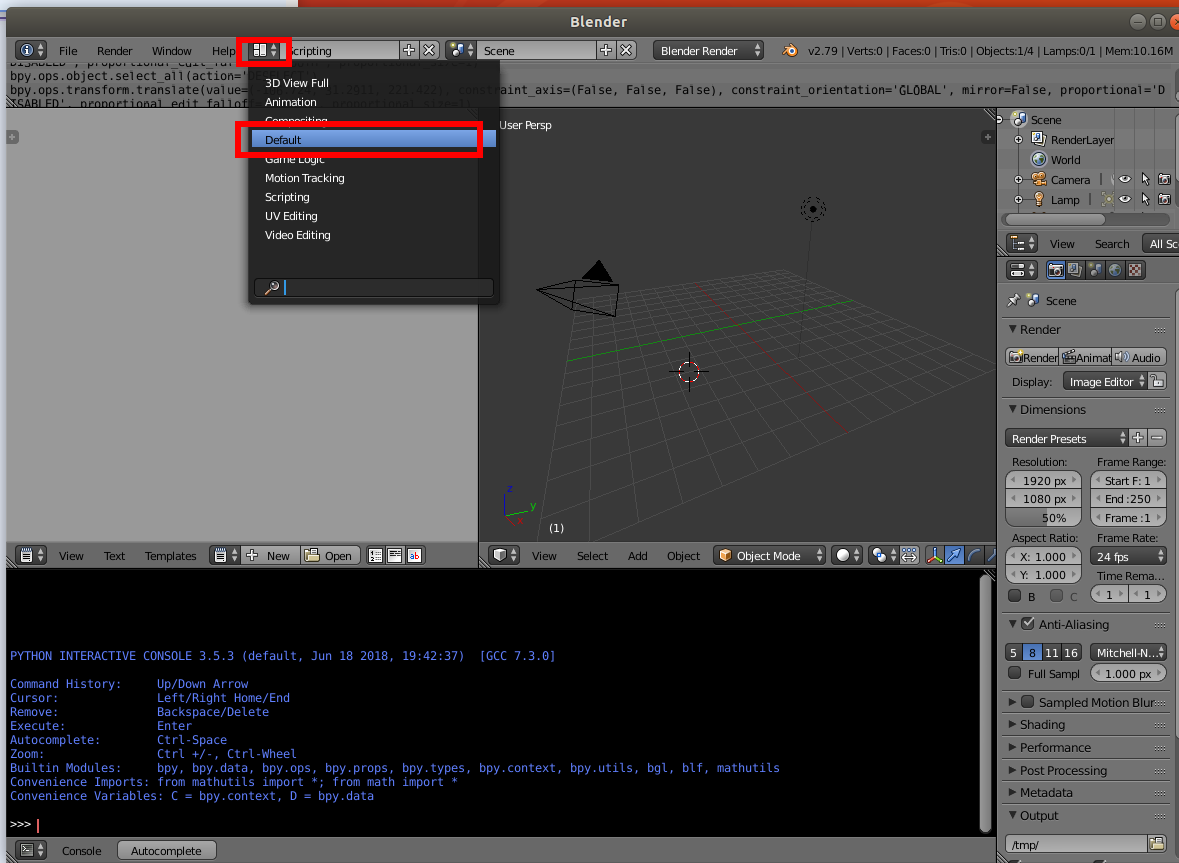
Task: Select Render properties camera tab
Action: tap(1056, 270)
